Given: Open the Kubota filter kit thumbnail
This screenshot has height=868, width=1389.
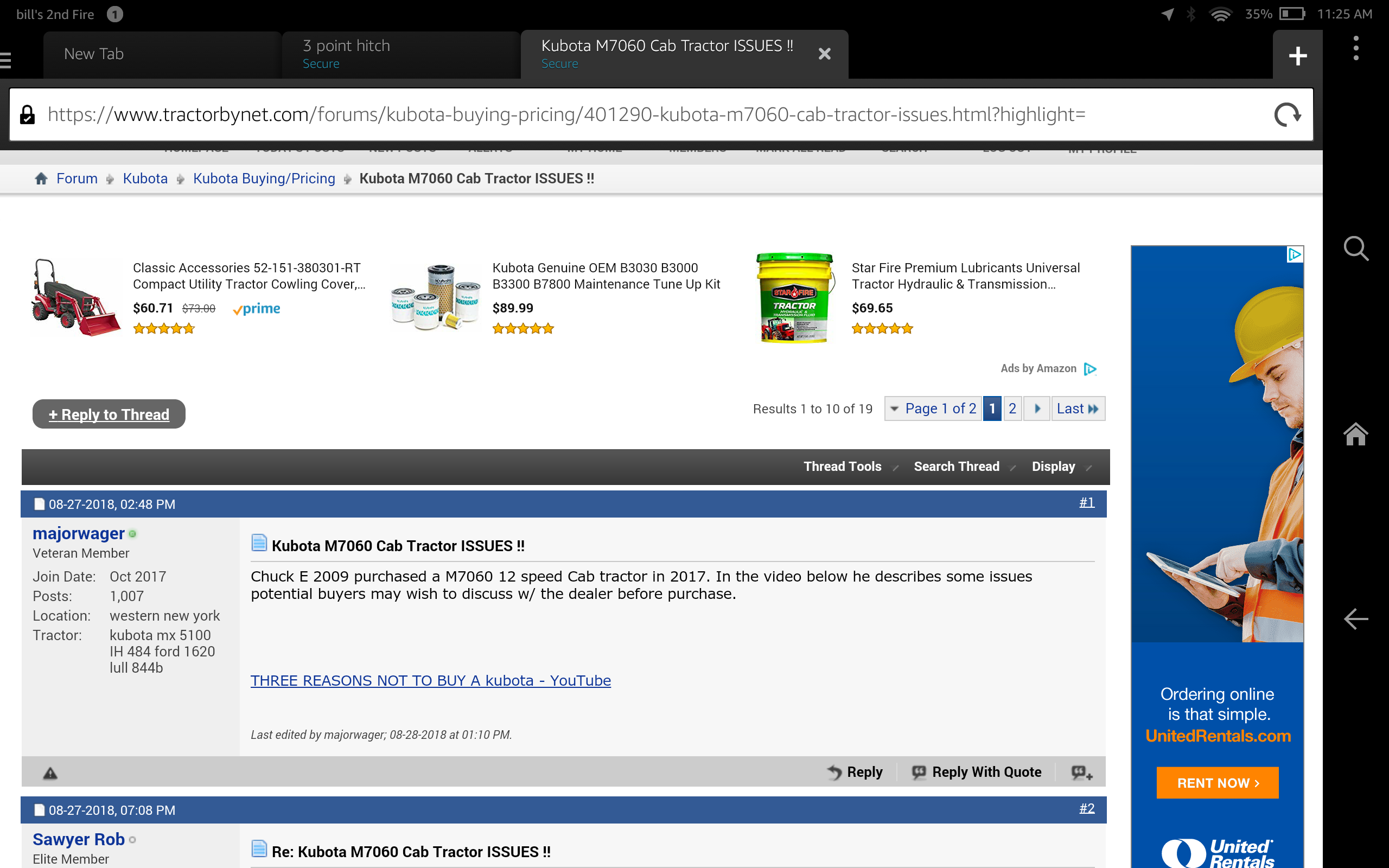Looking at the screenshot, I should 436,297.
